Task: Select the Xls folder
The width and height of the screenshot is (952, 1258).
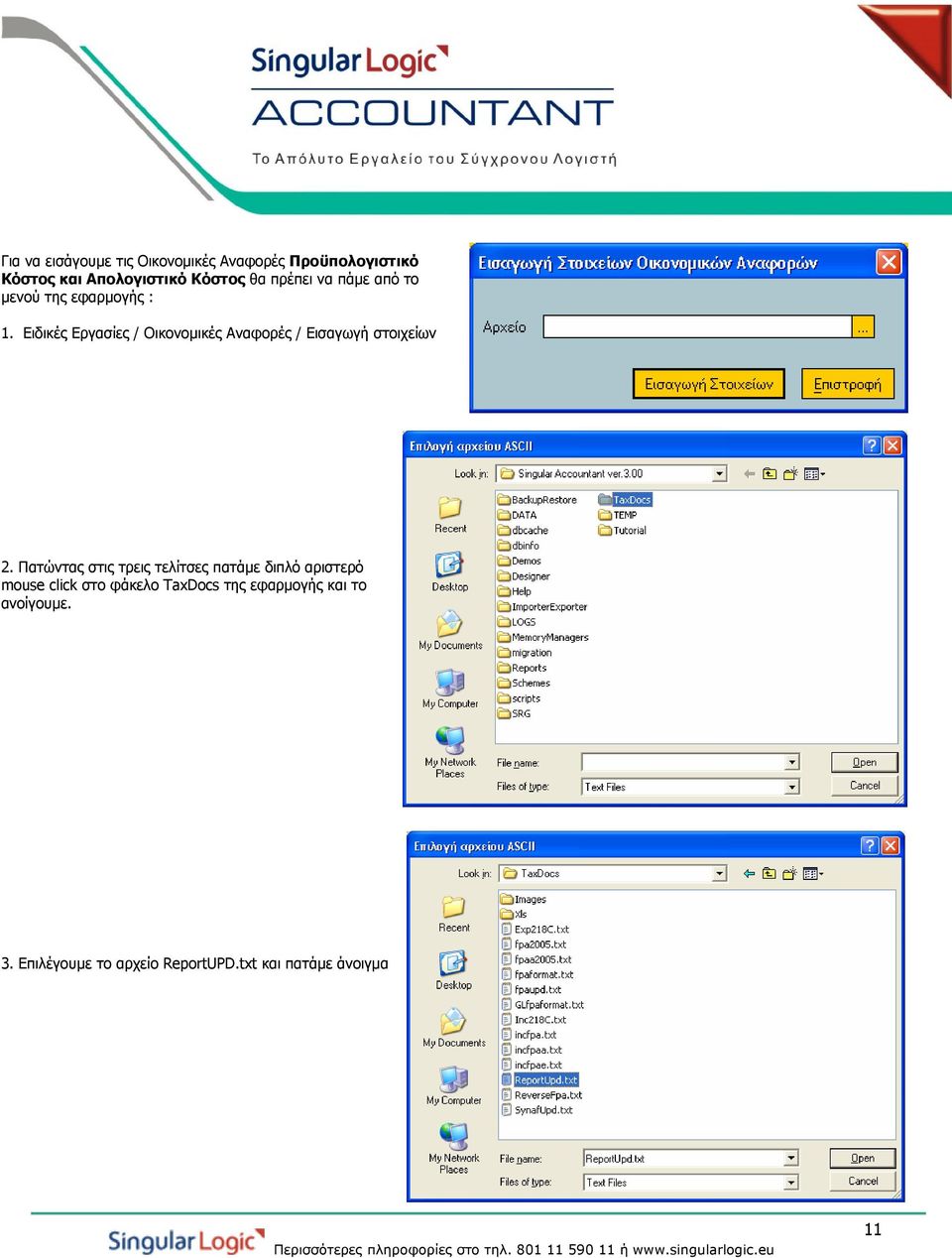Action: click(x=514, y=915)
